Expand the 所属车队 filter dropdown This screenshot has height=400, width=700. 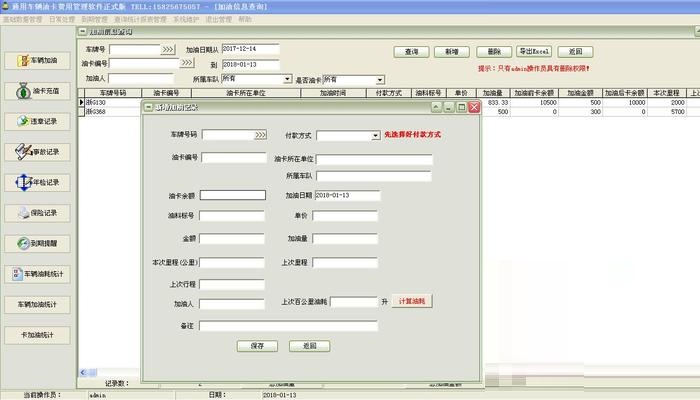click(x=287, y=79)
